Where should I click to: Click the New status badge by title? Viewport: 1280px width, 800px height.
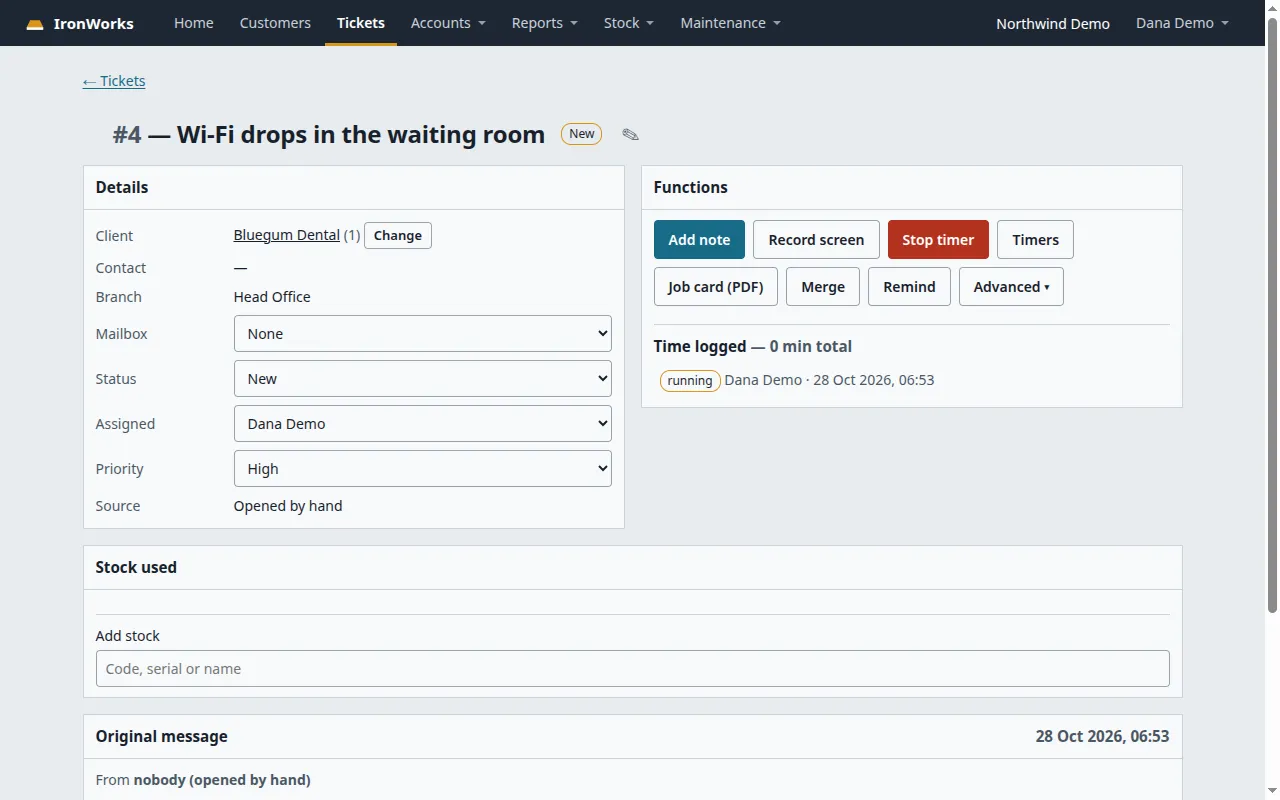coord(581,134)
